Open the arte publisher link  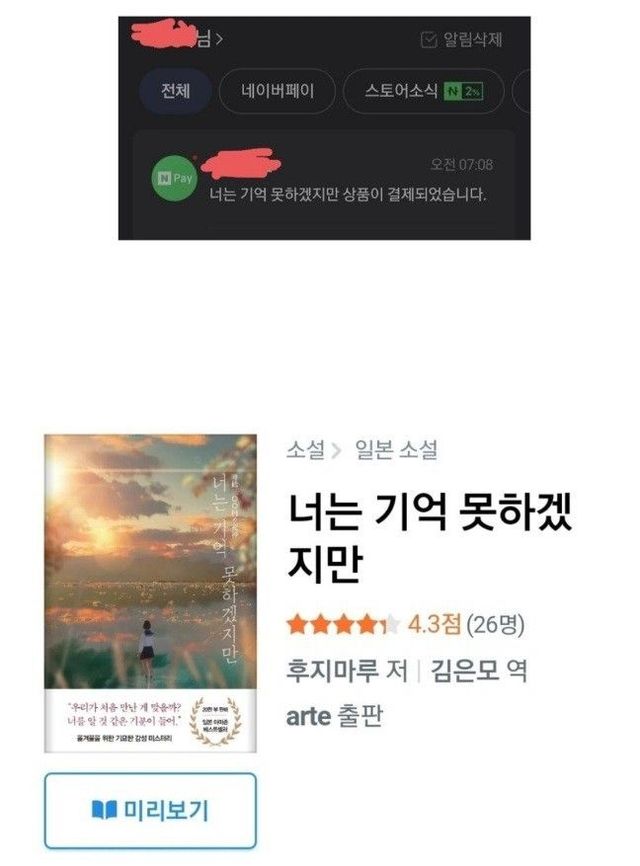tap(308, 716)
